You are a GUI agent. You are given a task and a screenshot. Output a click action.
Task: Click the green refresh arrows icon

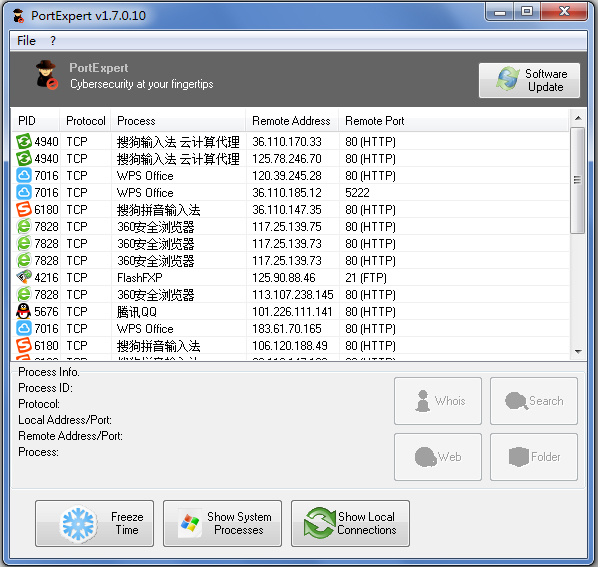[320, 523]
